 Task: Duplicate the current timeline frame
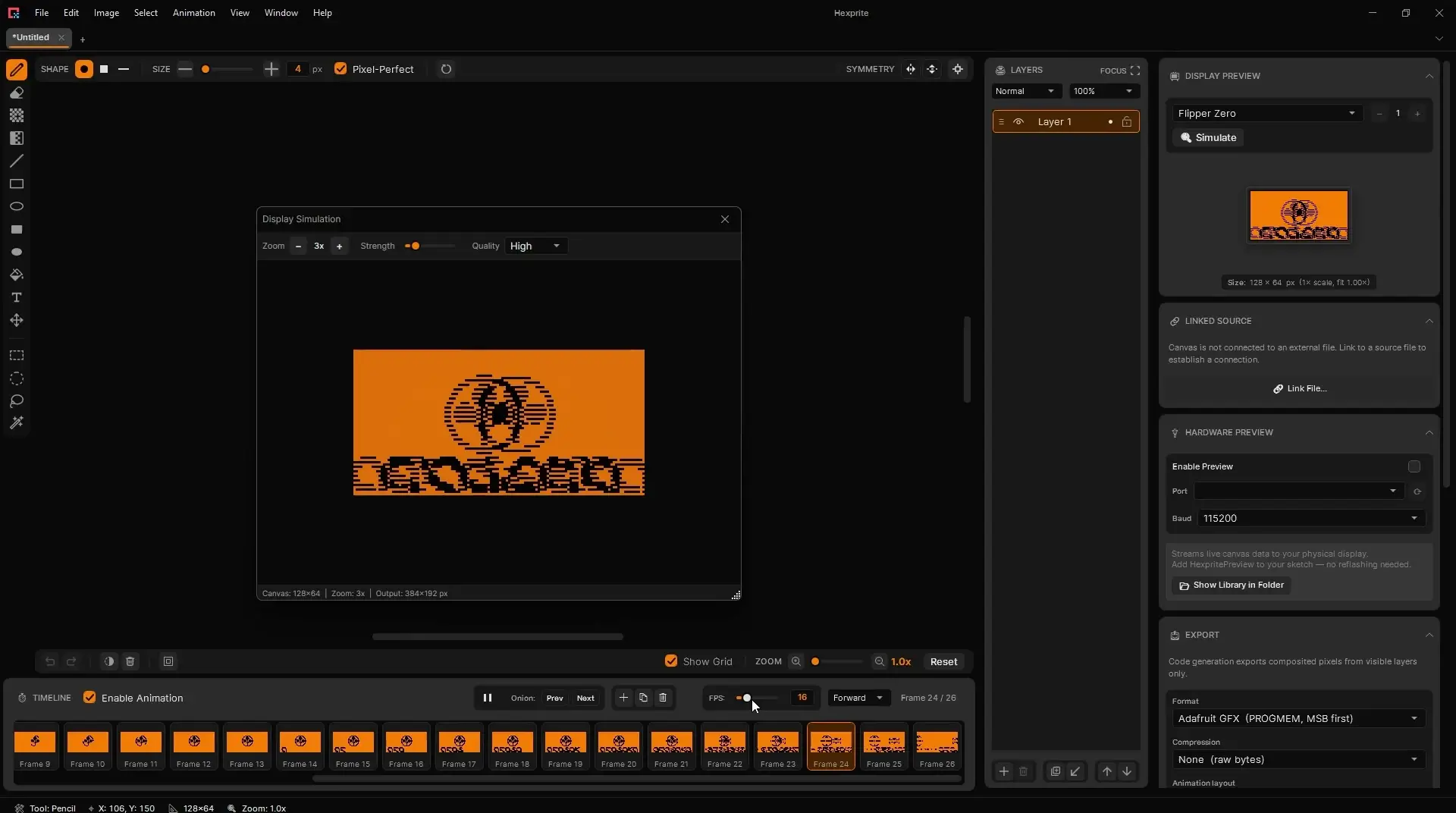tap(643, 698)
